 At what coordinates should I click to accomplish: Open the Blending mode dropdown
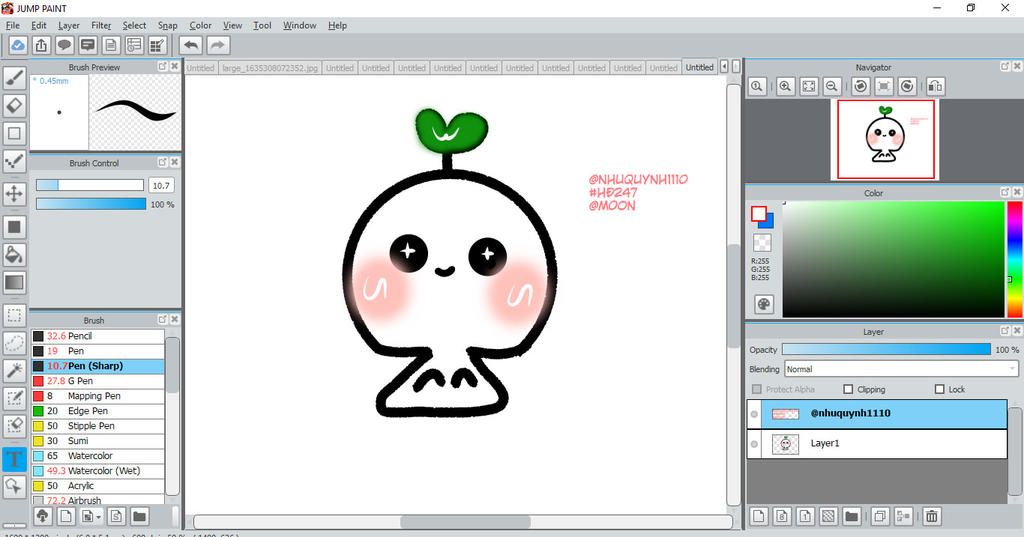(x=901, y=369)
